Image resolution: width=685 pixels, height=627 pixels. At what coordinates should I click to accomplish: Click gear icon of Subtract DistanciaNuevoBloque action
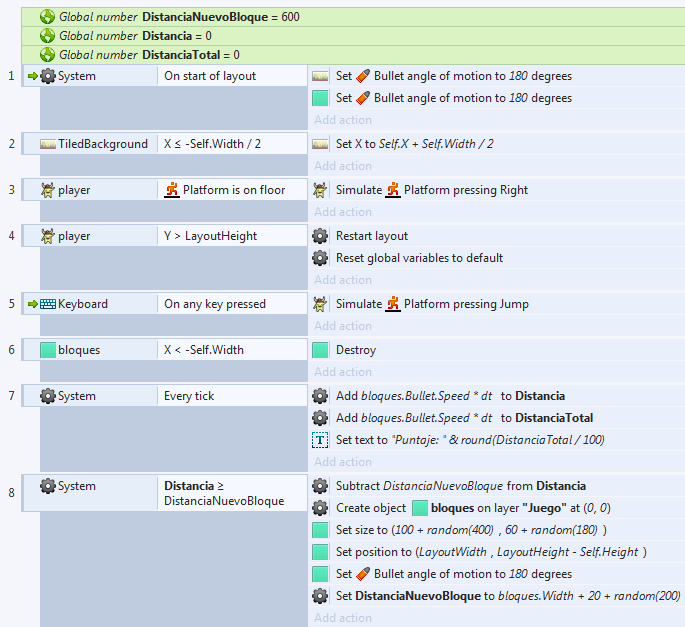coord(320,486)
